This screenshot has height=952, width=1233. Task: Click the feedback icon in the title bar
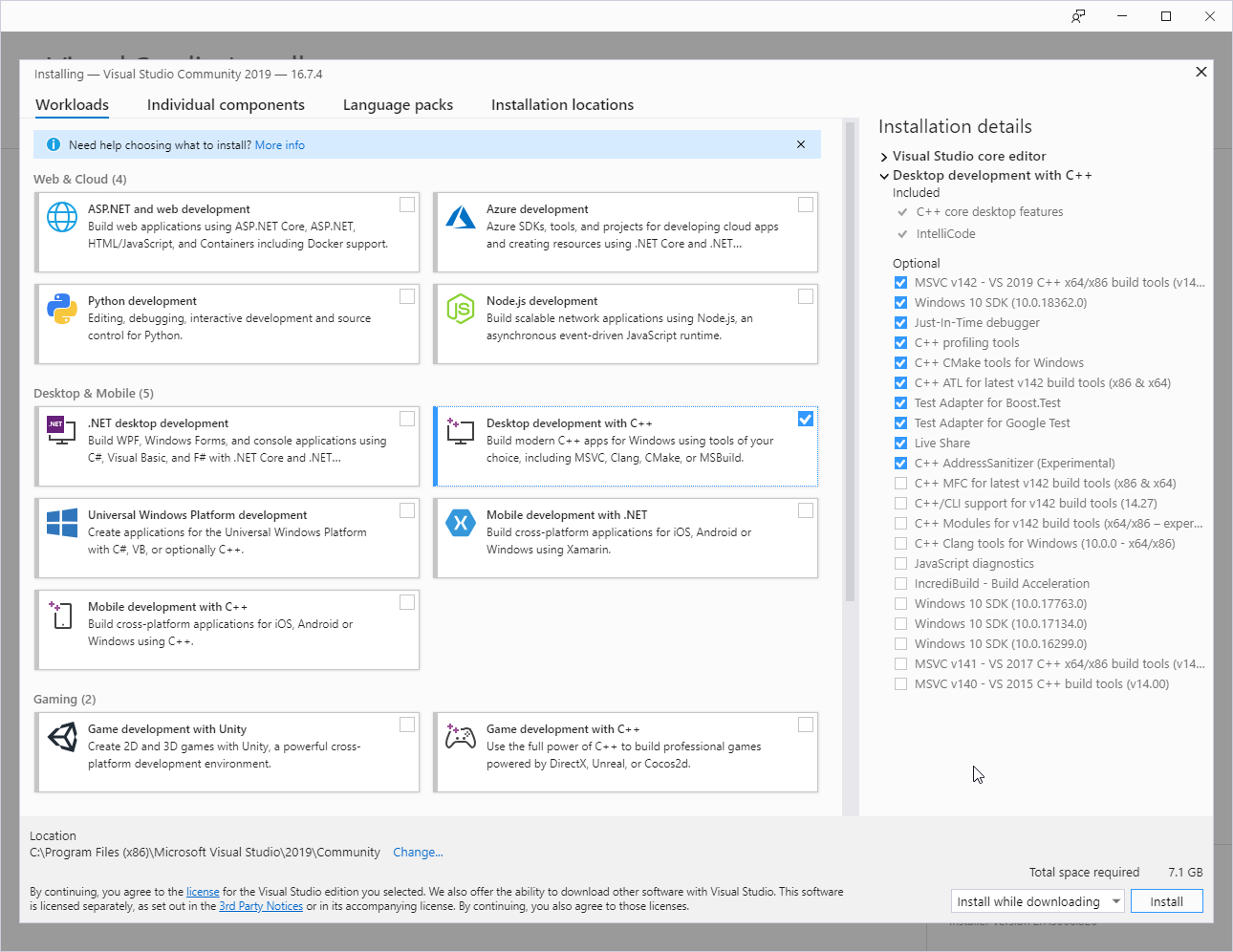[1078, 16]
